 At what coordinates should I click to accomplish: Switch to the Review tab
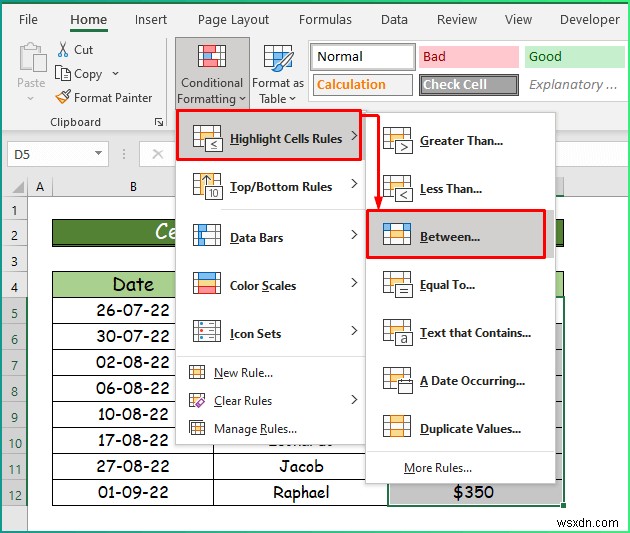457,19
